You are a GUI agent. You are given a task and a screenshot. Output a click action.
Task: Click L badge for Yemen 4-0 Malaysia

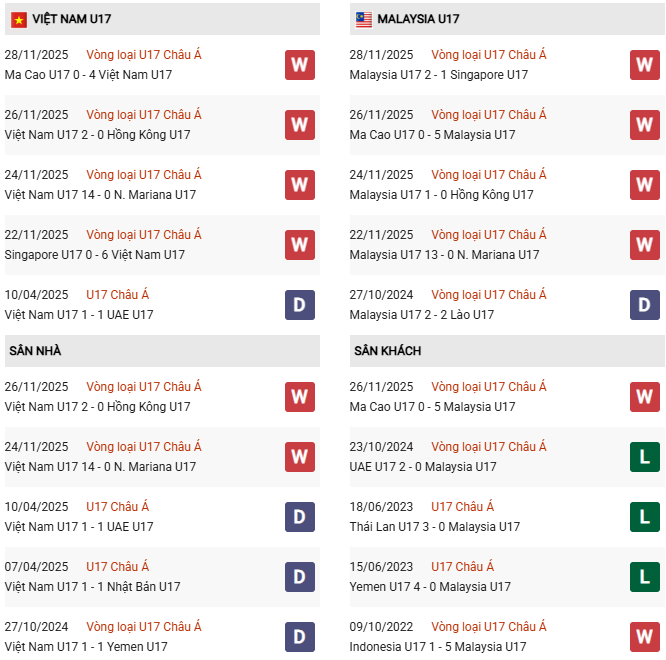coord(645,577)
